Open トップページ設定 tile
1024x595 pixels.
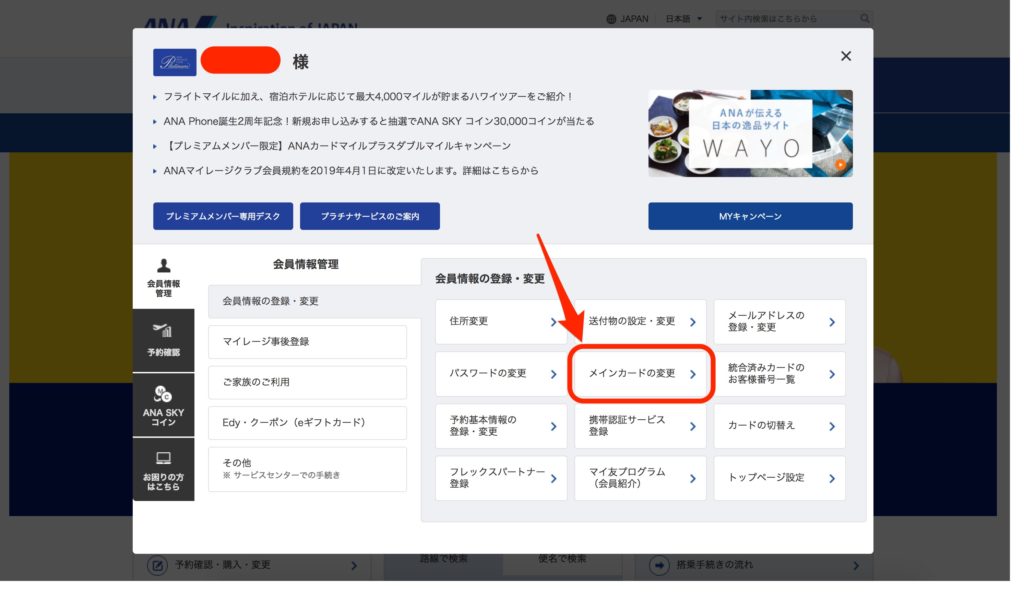click(x=779, y=478)
